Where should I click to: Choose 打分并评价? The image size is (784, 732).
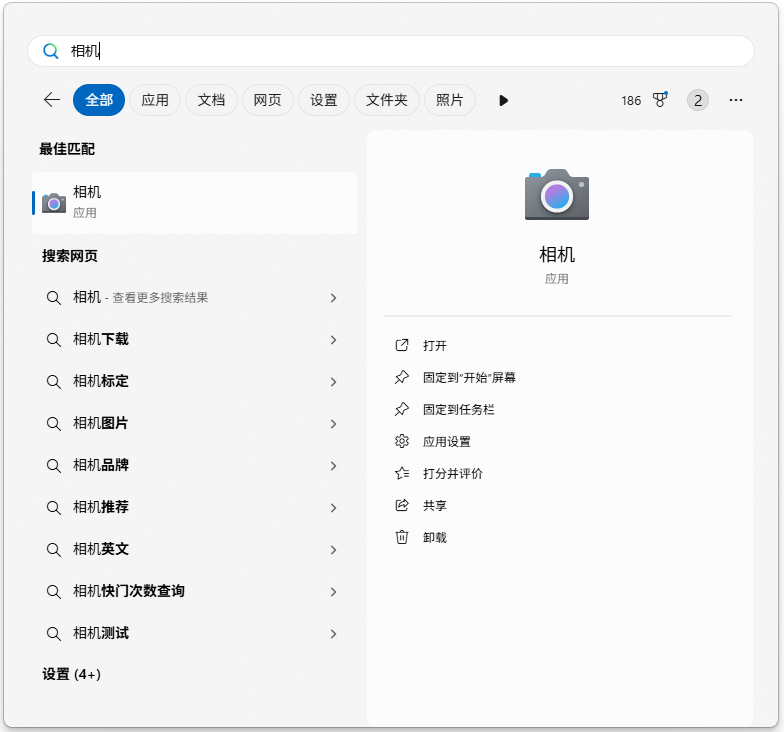pyautogui.click(x=452, y=474)
